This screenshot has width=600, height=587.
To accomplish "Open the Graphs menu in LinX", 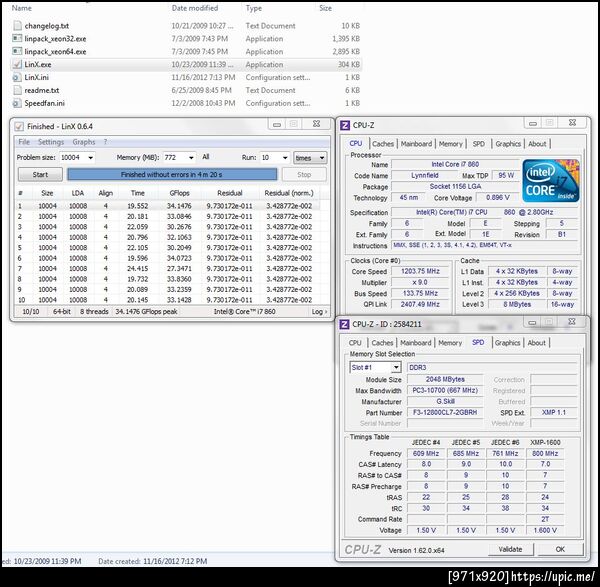I will [84, 142].
